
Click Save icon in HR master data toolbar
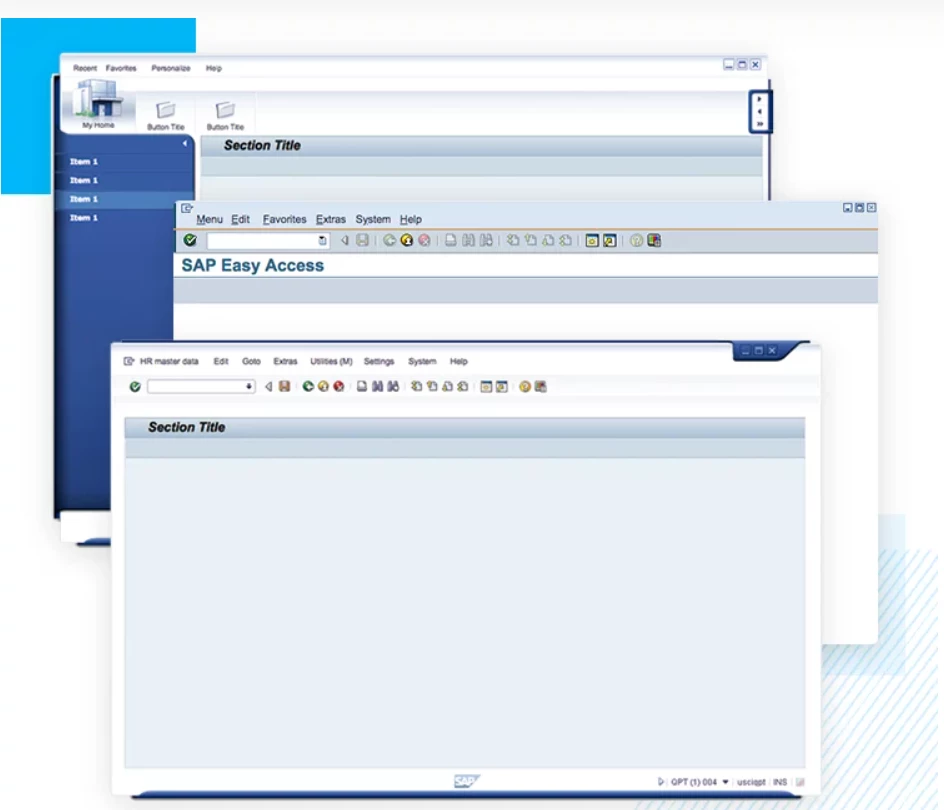coord(284,387)
